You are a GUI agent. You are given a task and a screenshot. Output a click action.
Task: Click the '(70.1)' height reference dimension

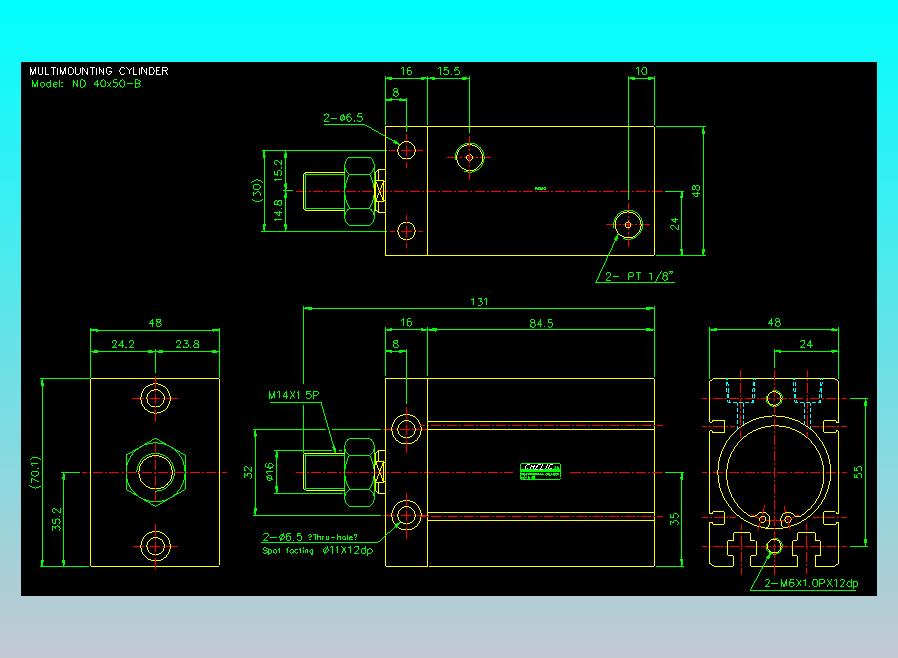(x=35, y=472)
